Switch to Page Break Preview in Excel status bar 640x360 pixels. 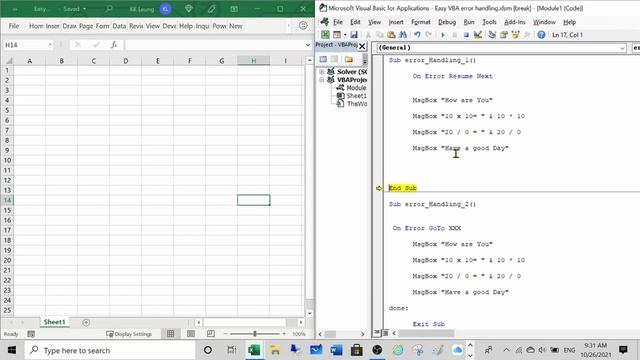pos(211,334)
